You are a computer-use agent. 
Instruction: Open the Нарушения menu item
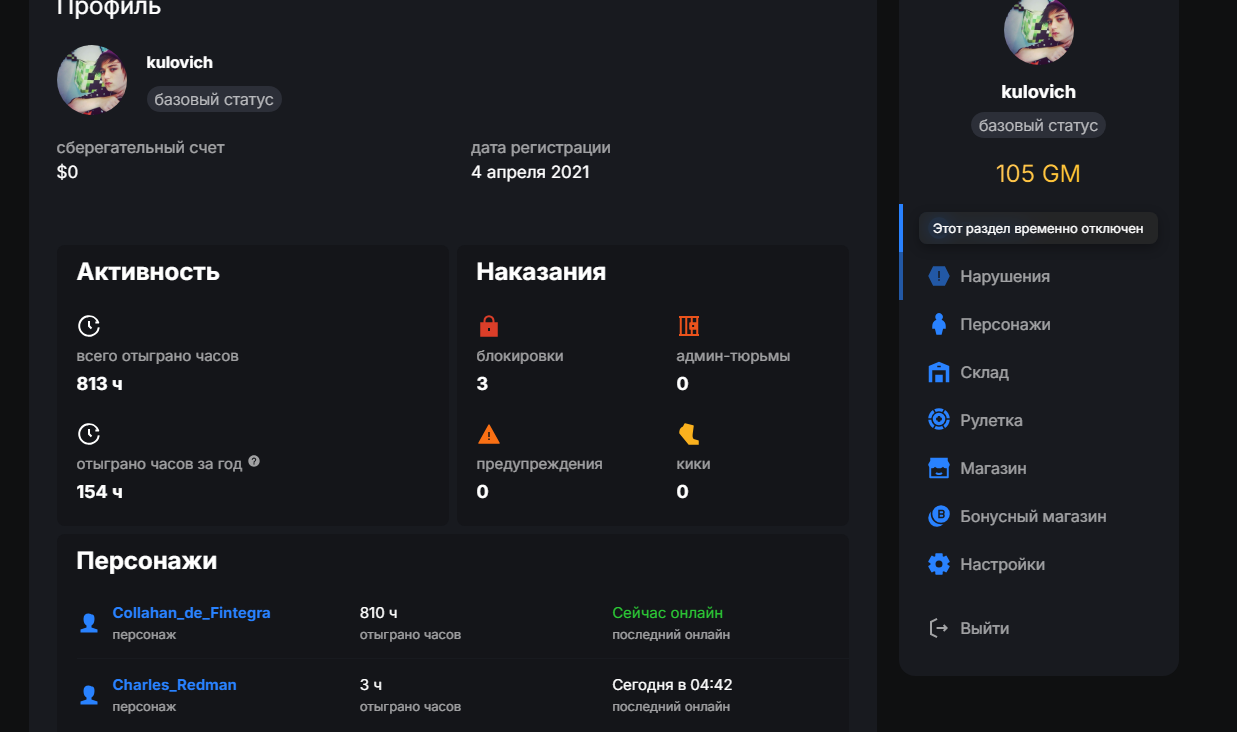point(1004,276)
